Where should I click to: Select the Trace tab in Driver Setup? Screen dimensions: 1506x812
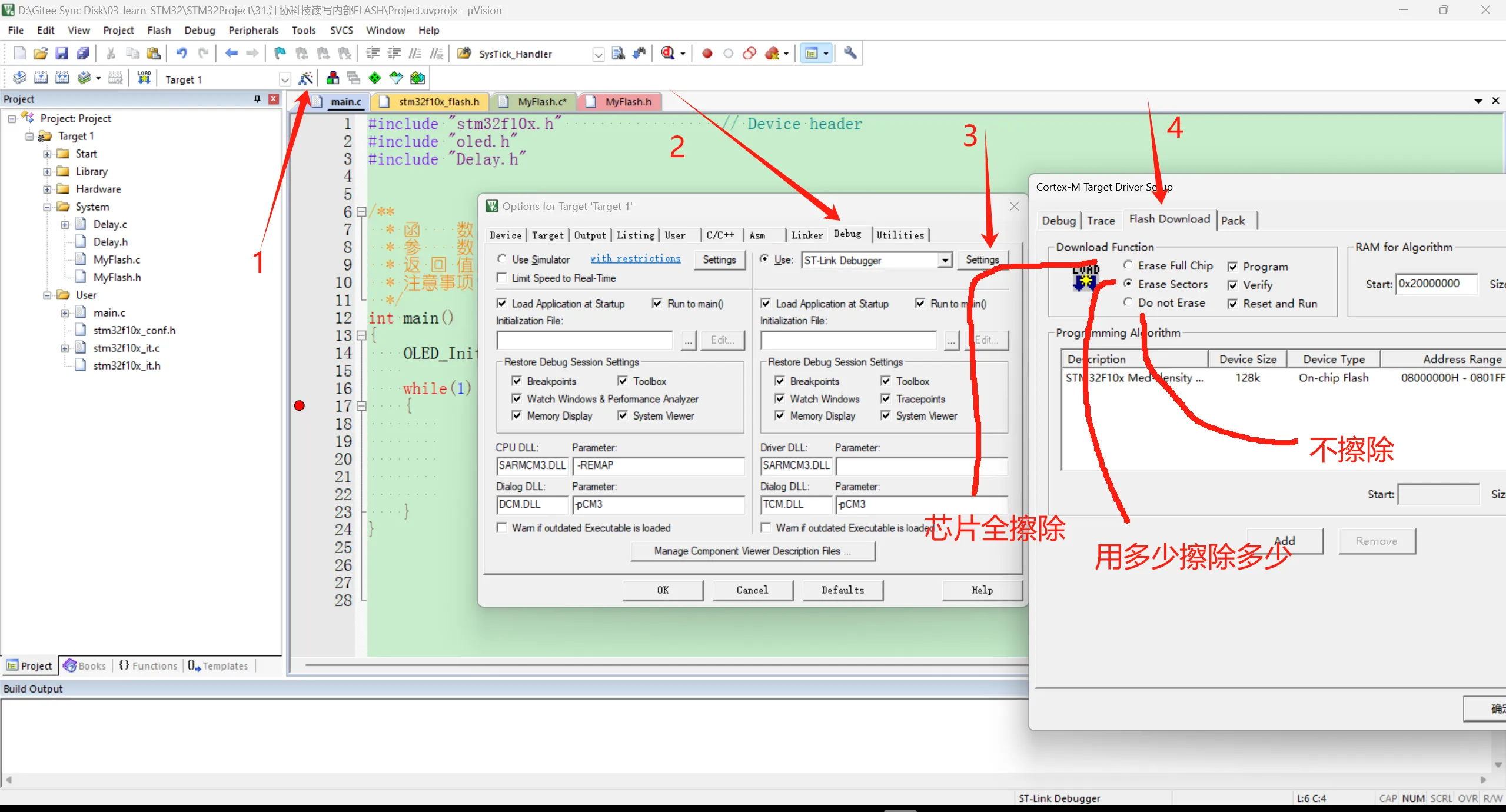1101,220
